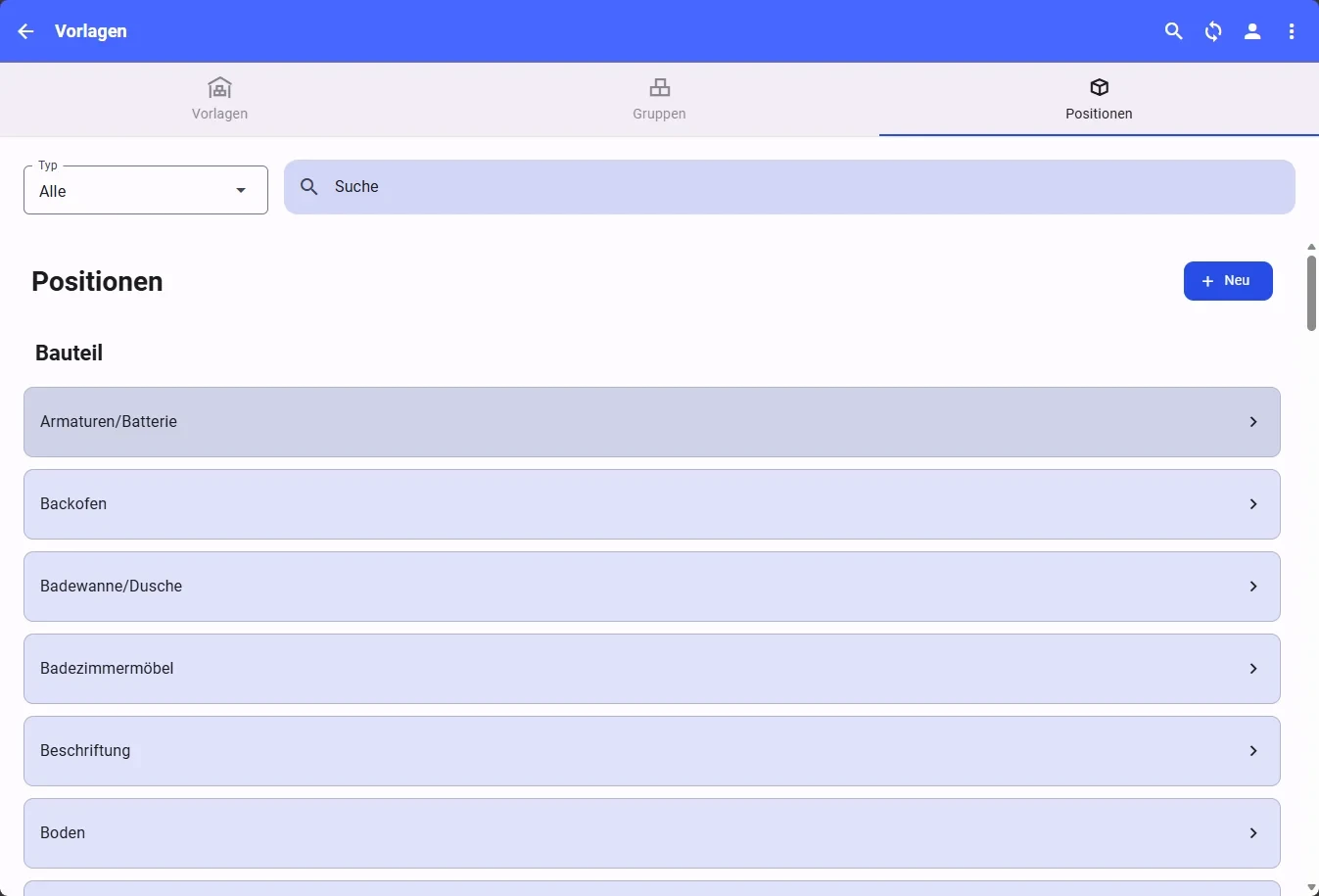
Task: Expand the Armaturen/Batterie chevron
Action: (x=1253, y=422)
